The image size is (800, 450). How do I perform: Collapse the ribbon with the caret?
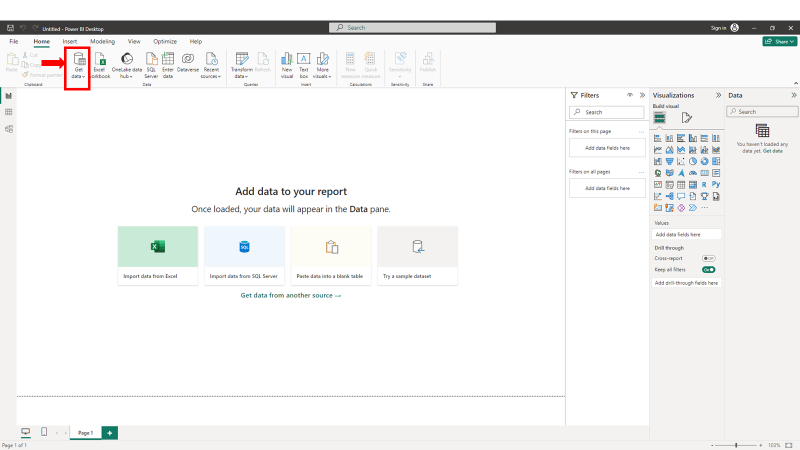coord(796,83)
